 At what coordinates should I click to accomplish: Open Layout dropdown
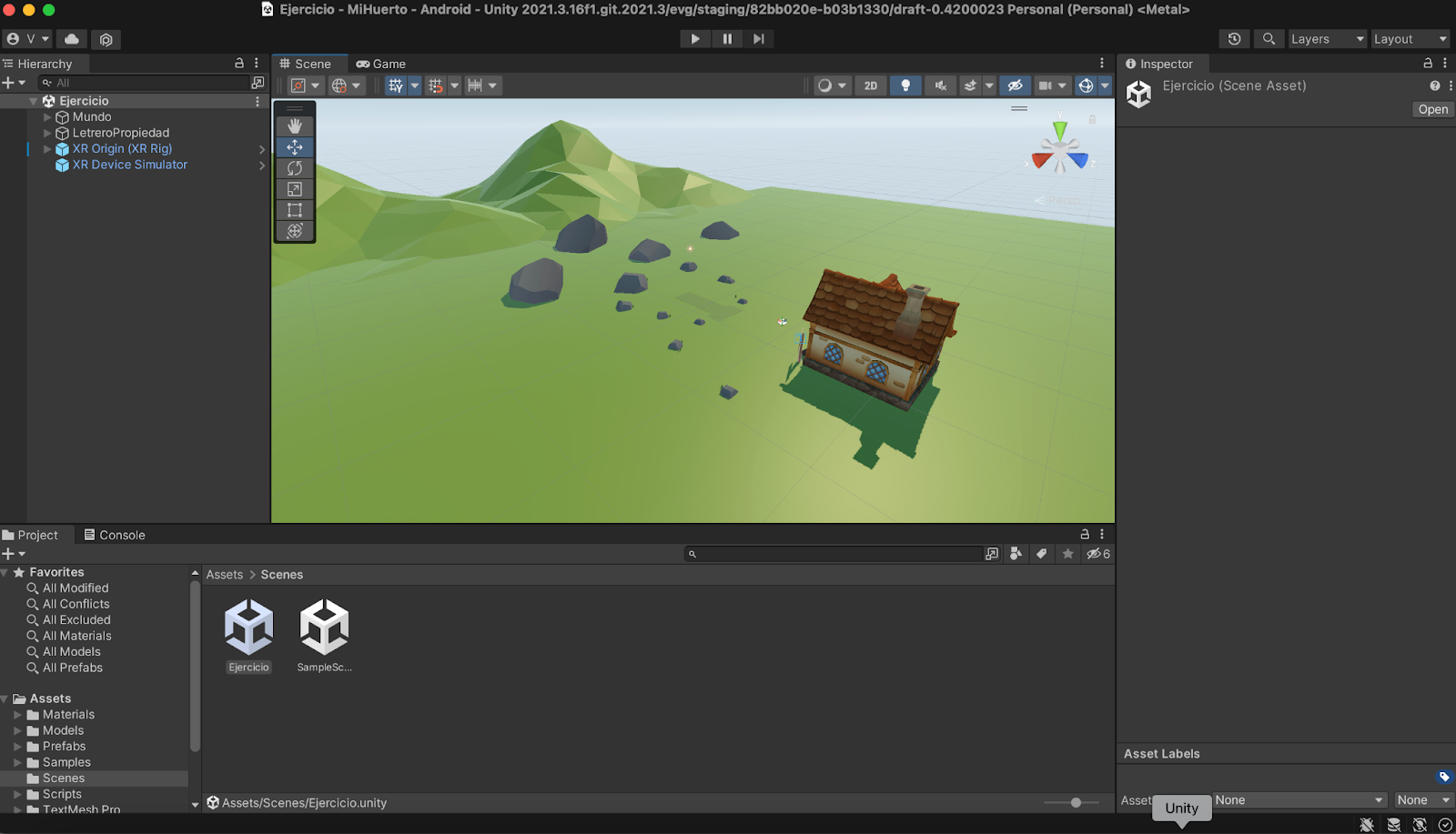(1410, 39)
